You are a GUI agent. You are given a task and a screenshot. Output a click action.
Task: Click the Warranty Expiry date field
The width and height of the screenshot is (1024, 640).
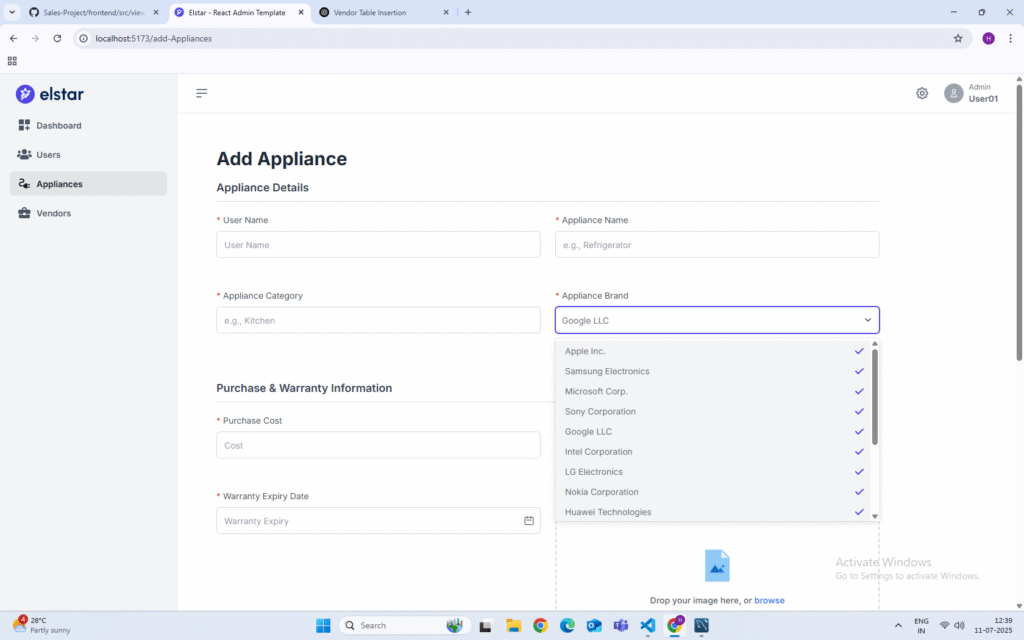(x=378, y=521)
